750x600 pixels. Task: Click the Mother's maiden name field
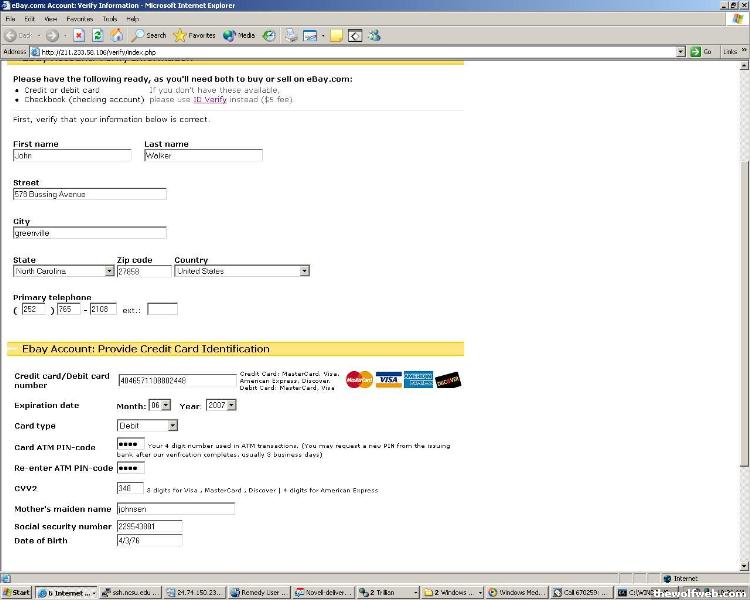(176, 509)
